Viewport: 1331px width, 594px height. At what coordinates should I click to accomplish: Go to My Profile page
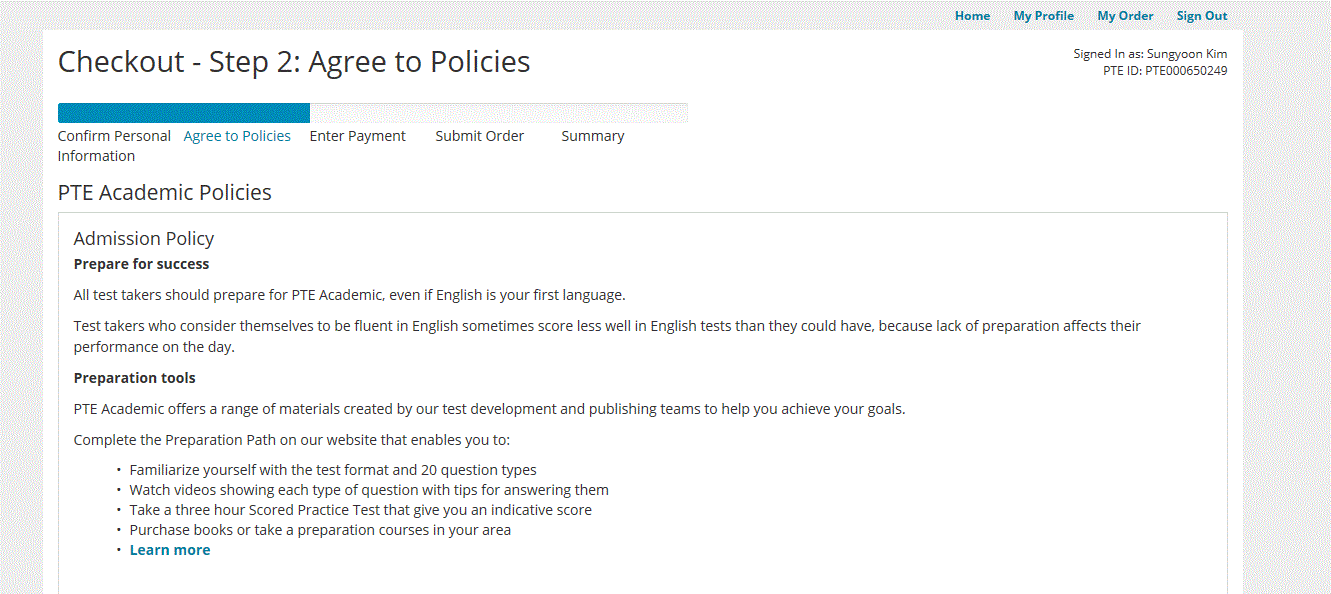point(1043,16)
